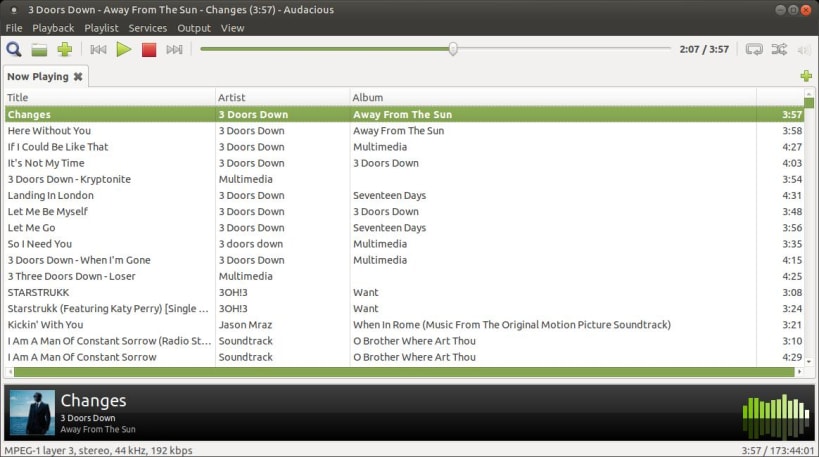Select "Kickin' With You" track

404,325
